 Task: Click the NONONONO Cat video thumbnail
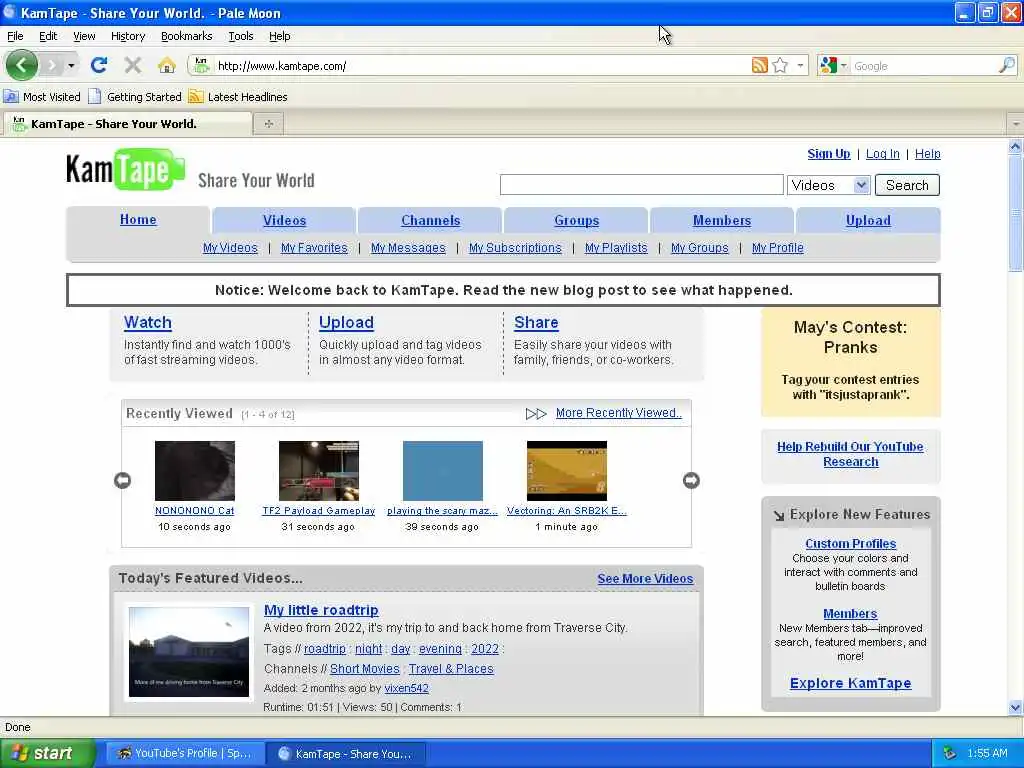click(195, 471)
